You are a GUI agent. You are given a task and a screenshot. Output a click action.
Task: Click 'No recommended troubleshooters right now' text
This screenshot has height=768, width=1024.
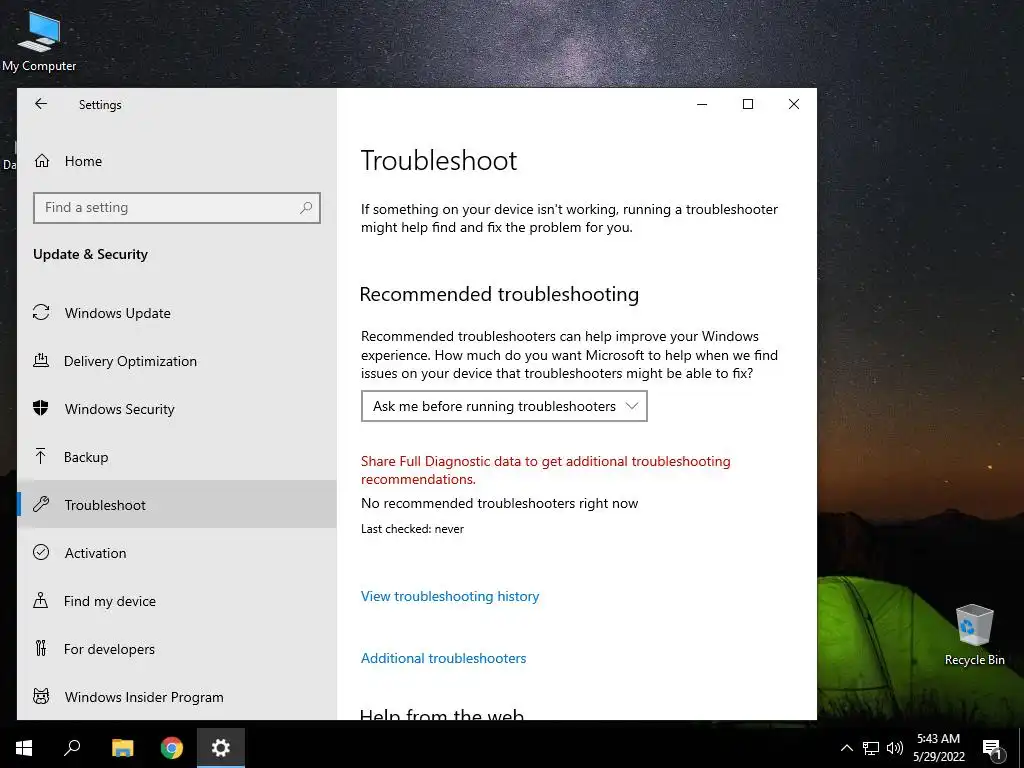click(500, 504)
